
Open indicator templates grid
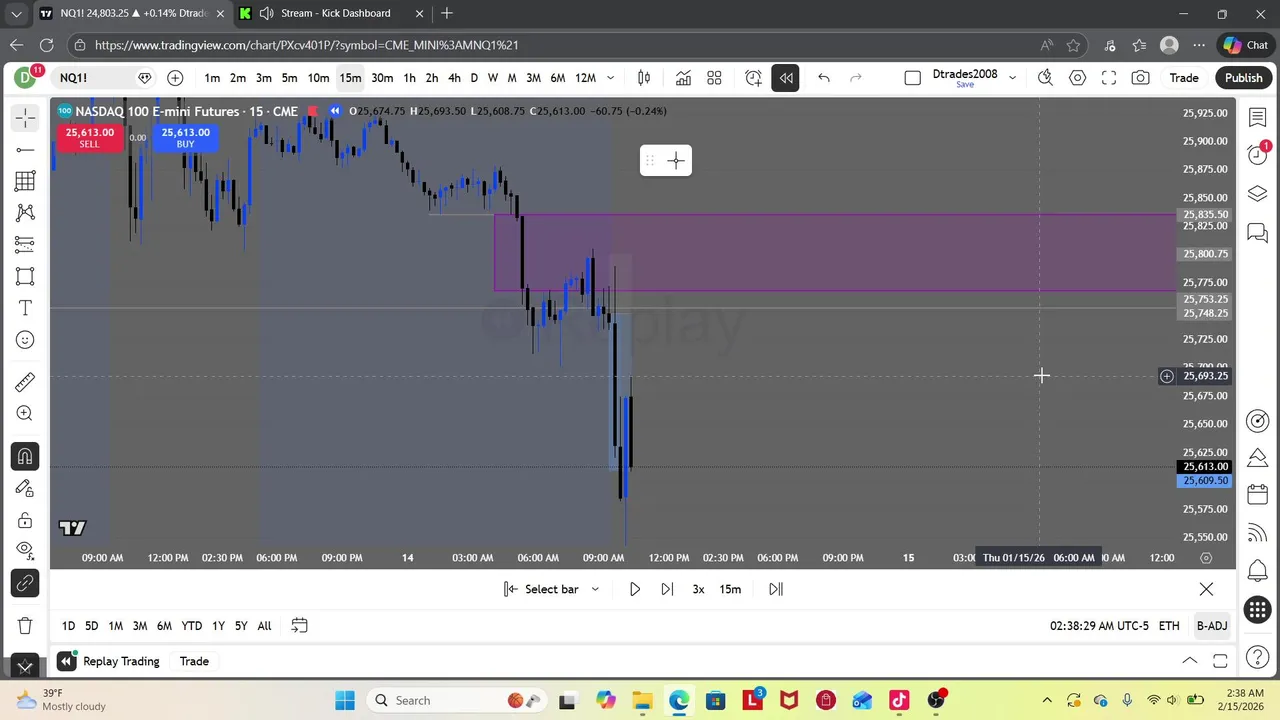(714, 78)
